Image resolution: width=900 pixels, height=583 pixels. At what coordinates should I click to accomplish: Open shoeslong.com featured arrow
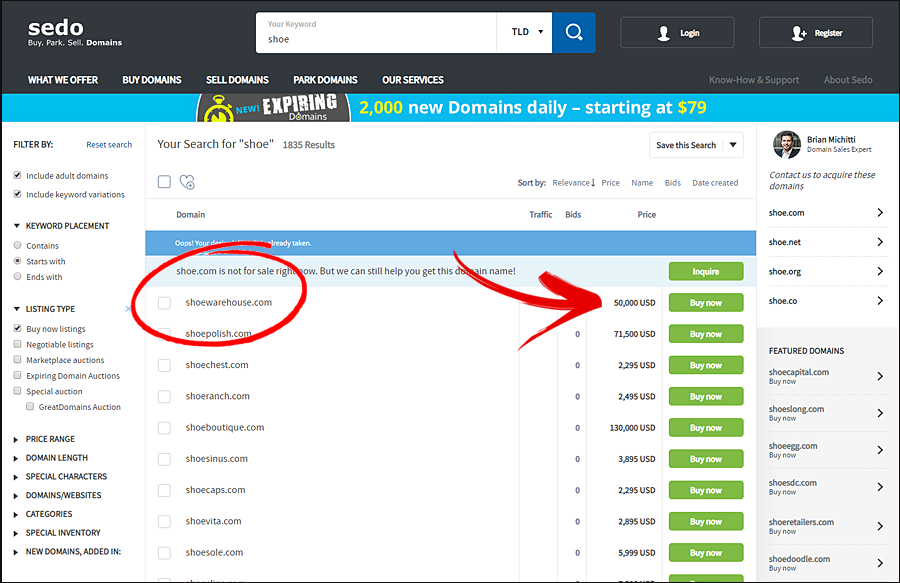[880, 413]
